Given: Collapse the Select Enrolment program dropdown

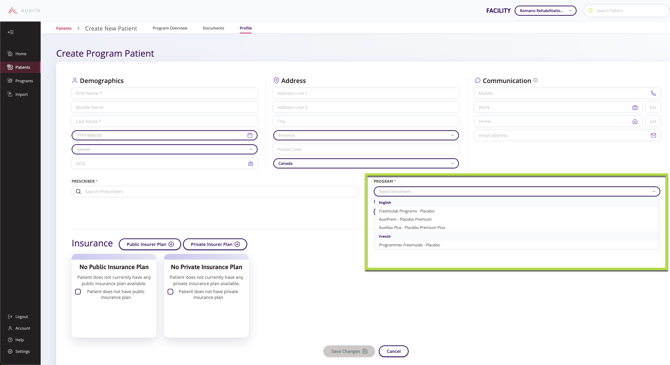Looking at the screenshot, I should point(517,191).
